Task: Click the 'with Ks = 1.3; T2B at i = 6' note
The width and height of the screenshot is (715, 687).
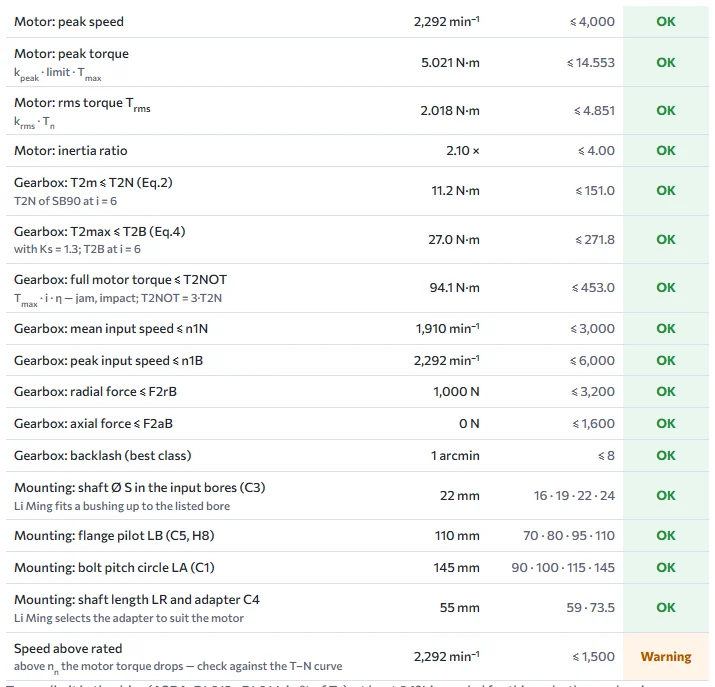Action: click(77, 249)
